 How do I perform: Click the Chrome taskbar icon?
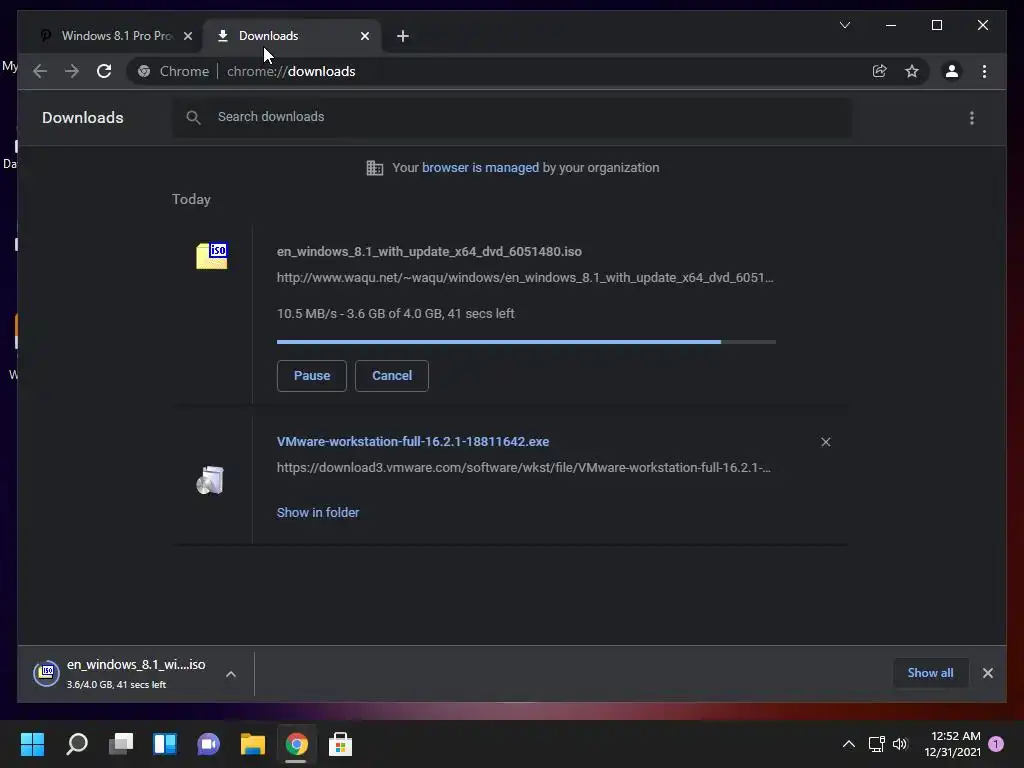[296, 744]
